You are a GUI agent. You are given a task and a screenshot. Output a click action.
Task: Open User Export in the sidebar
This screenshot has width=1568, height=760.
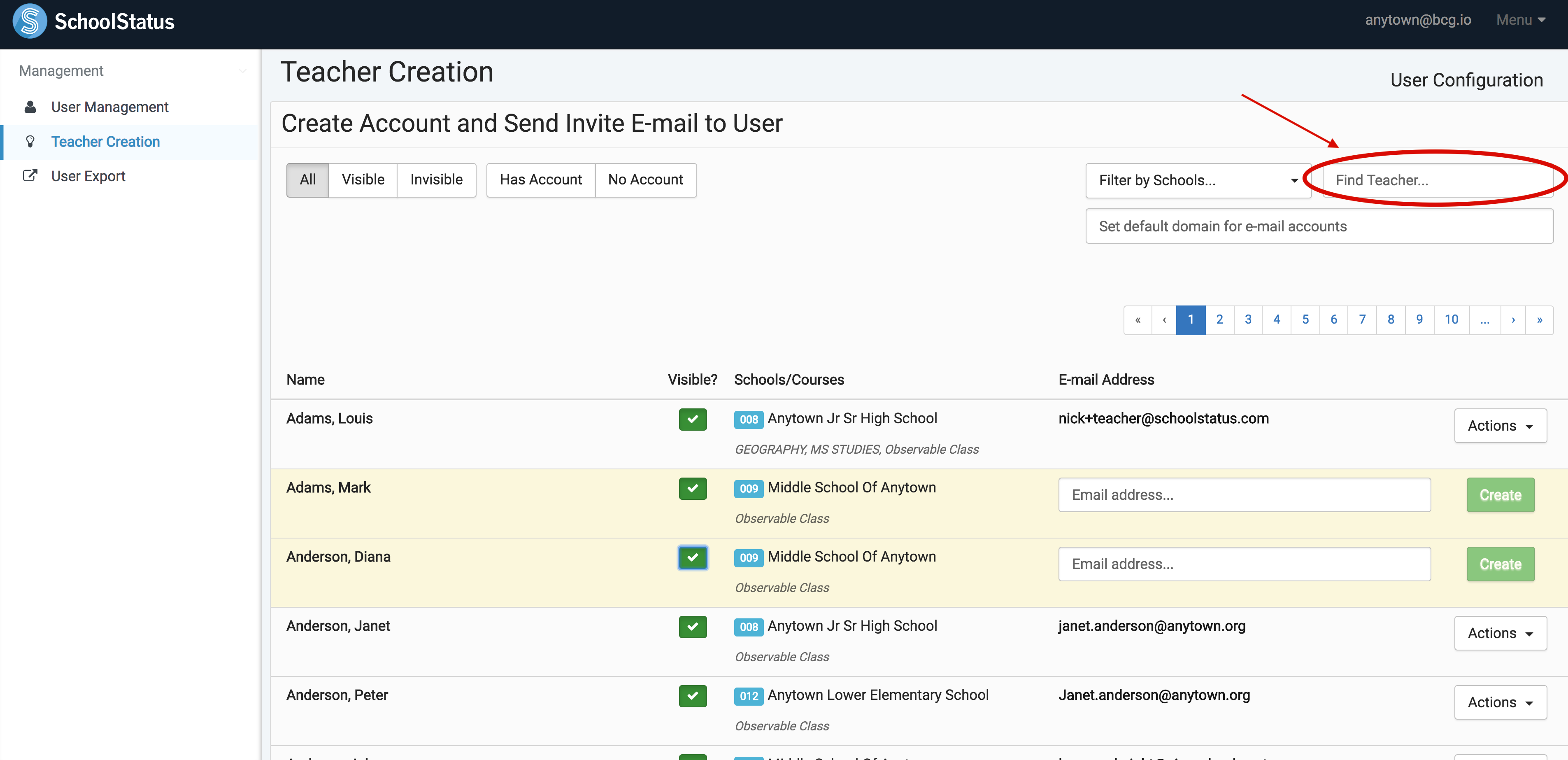coord(130,176)
